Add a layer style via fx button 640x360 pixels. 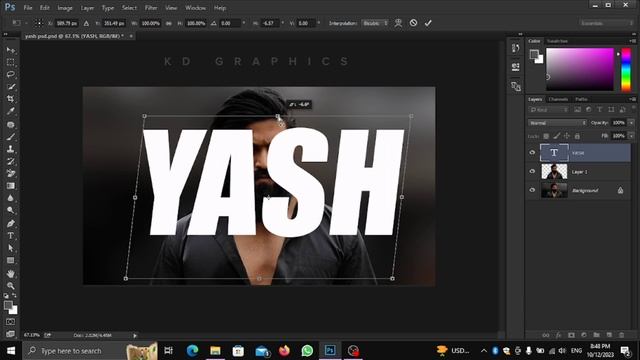[558, 335]
